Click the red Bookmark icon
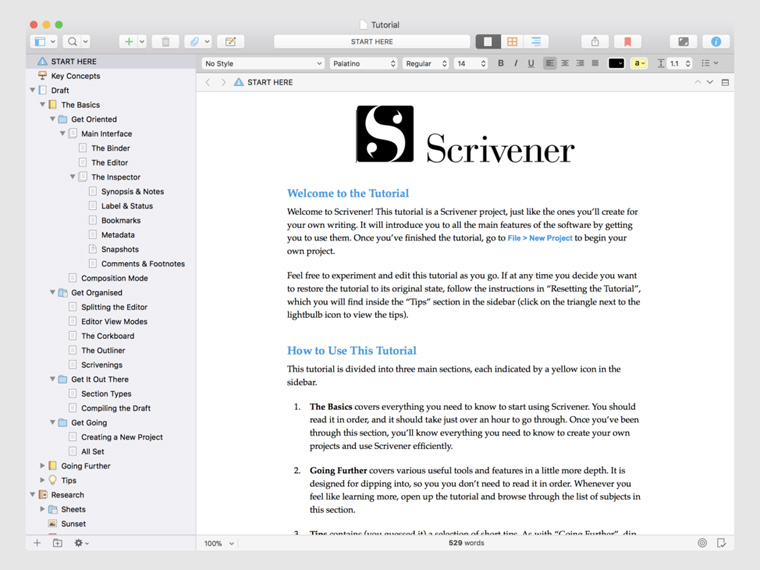The image size is (760, 570). coord(627,42)
